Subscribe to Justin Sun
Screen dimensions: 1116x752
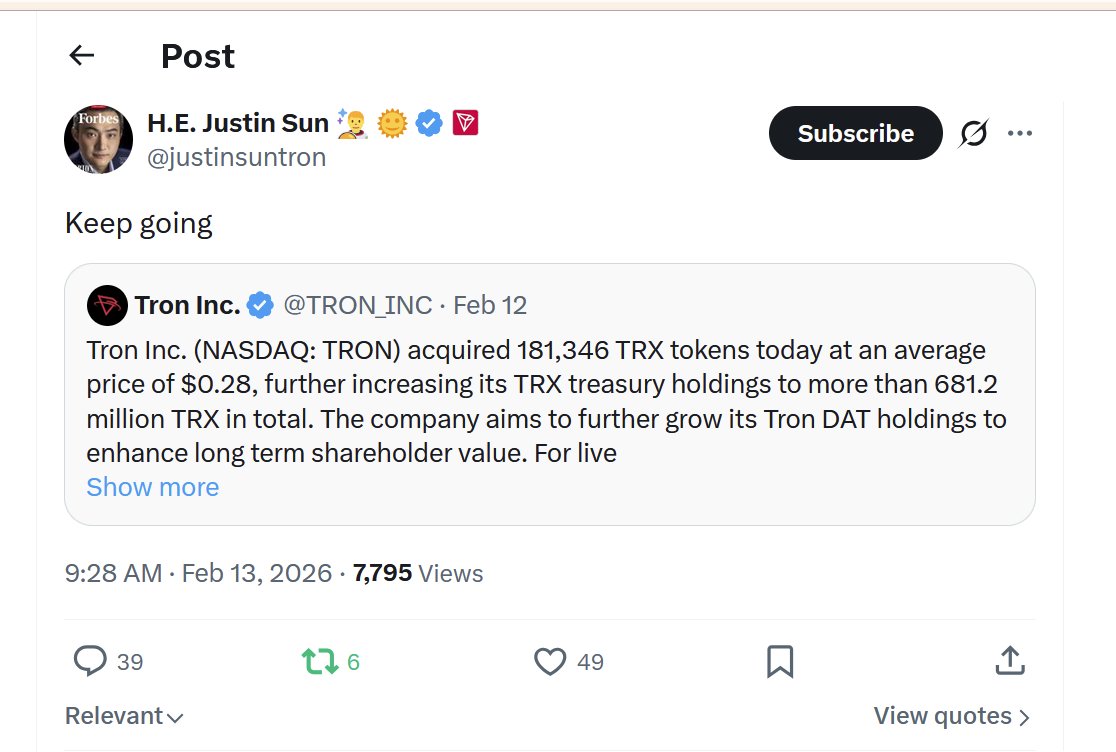(855, 133)
